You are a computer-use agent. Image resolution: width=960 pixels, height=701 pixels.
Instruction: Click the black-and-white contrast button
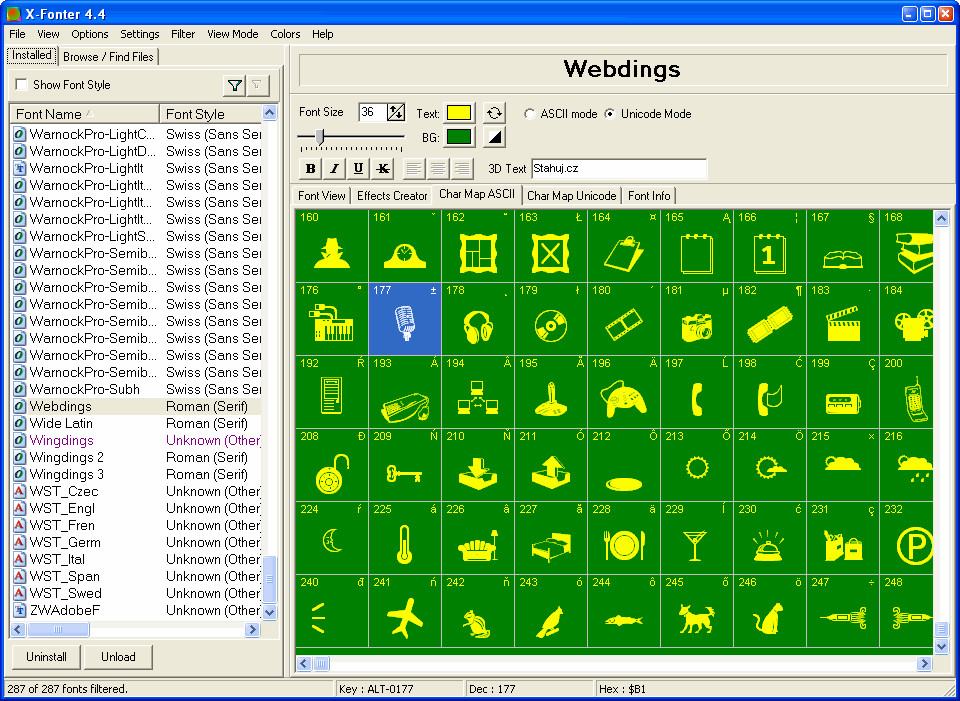click(494, 137)
